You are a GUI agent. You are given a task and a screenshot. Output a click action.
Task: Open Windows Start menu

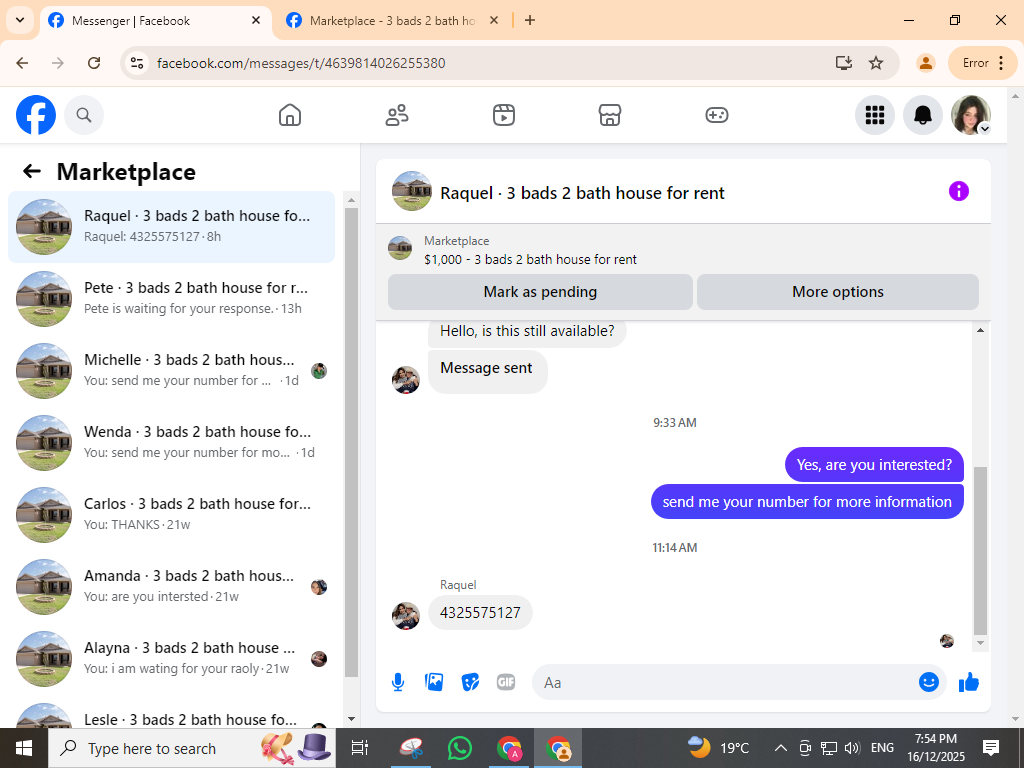24,748
